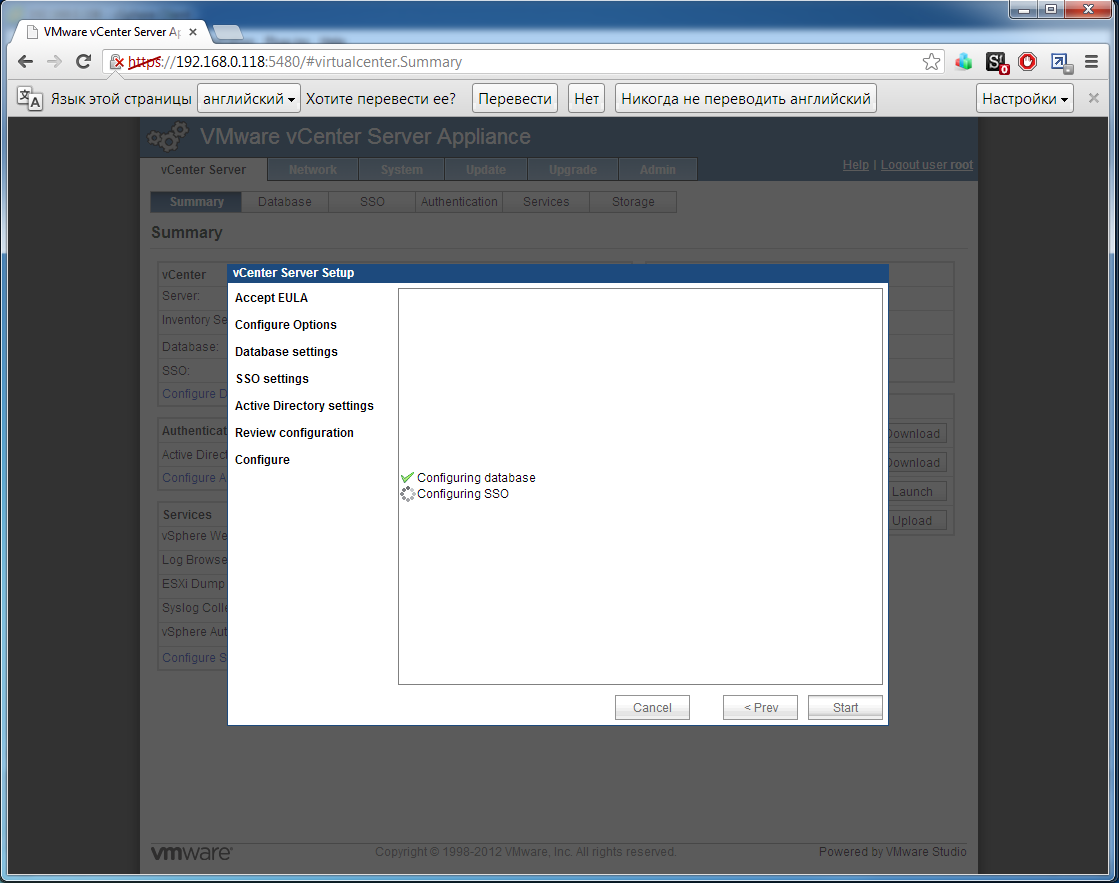
Task: Click the spinner beside Configuring SSO
Action: point(407,494)
